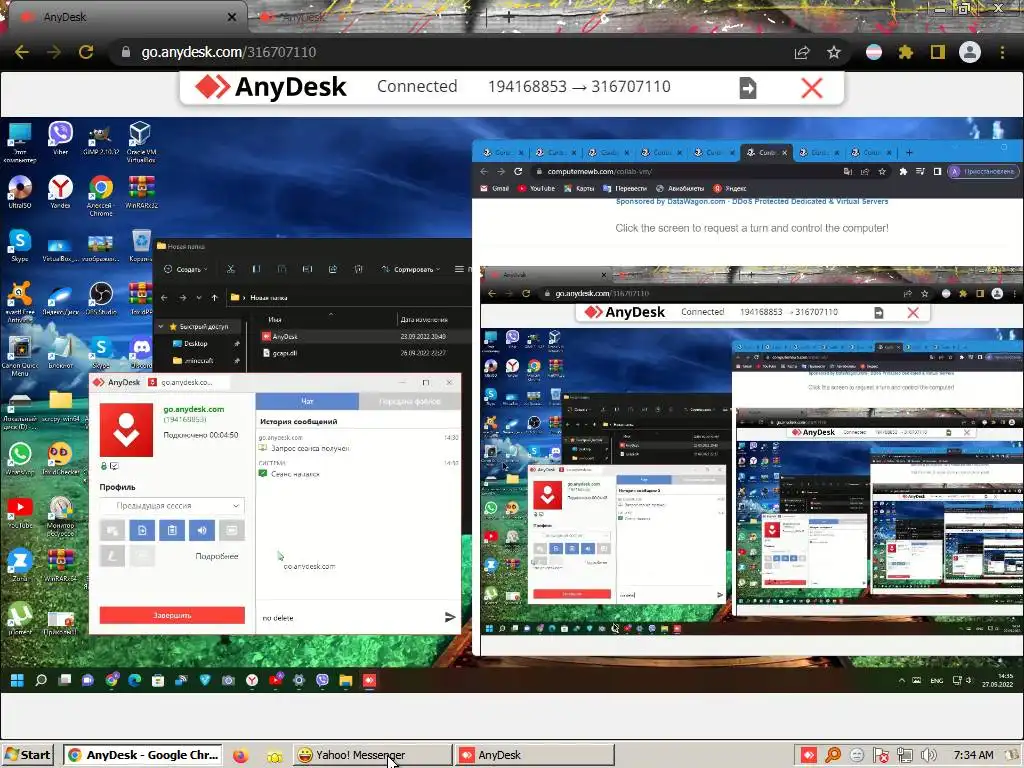The image size is (1024, 768).
Task: Toggle file transfer permission in AnyDesk panel
Action: [x=142, y=530]
